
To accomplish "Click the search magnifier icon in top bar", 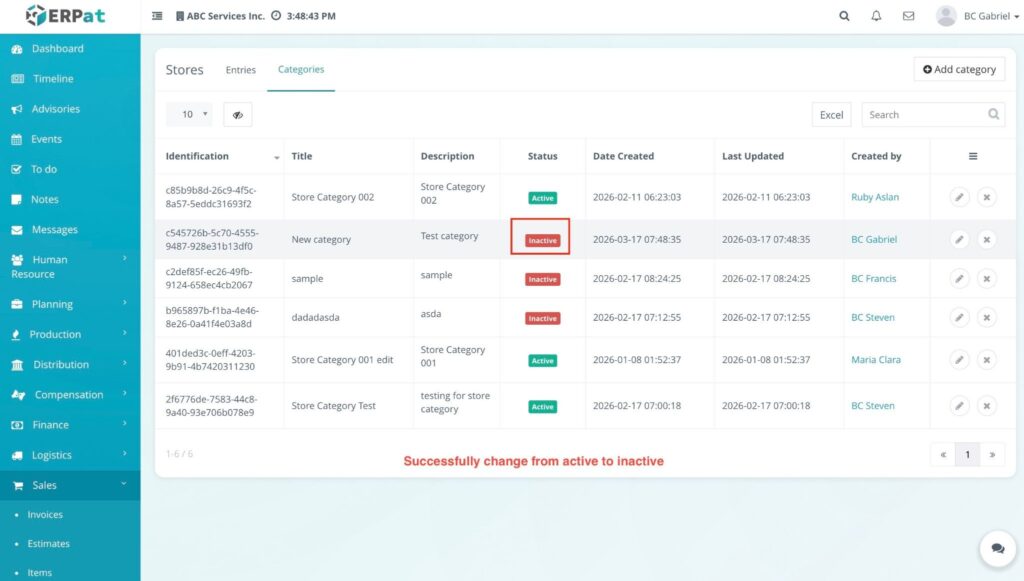I will 845,16.
